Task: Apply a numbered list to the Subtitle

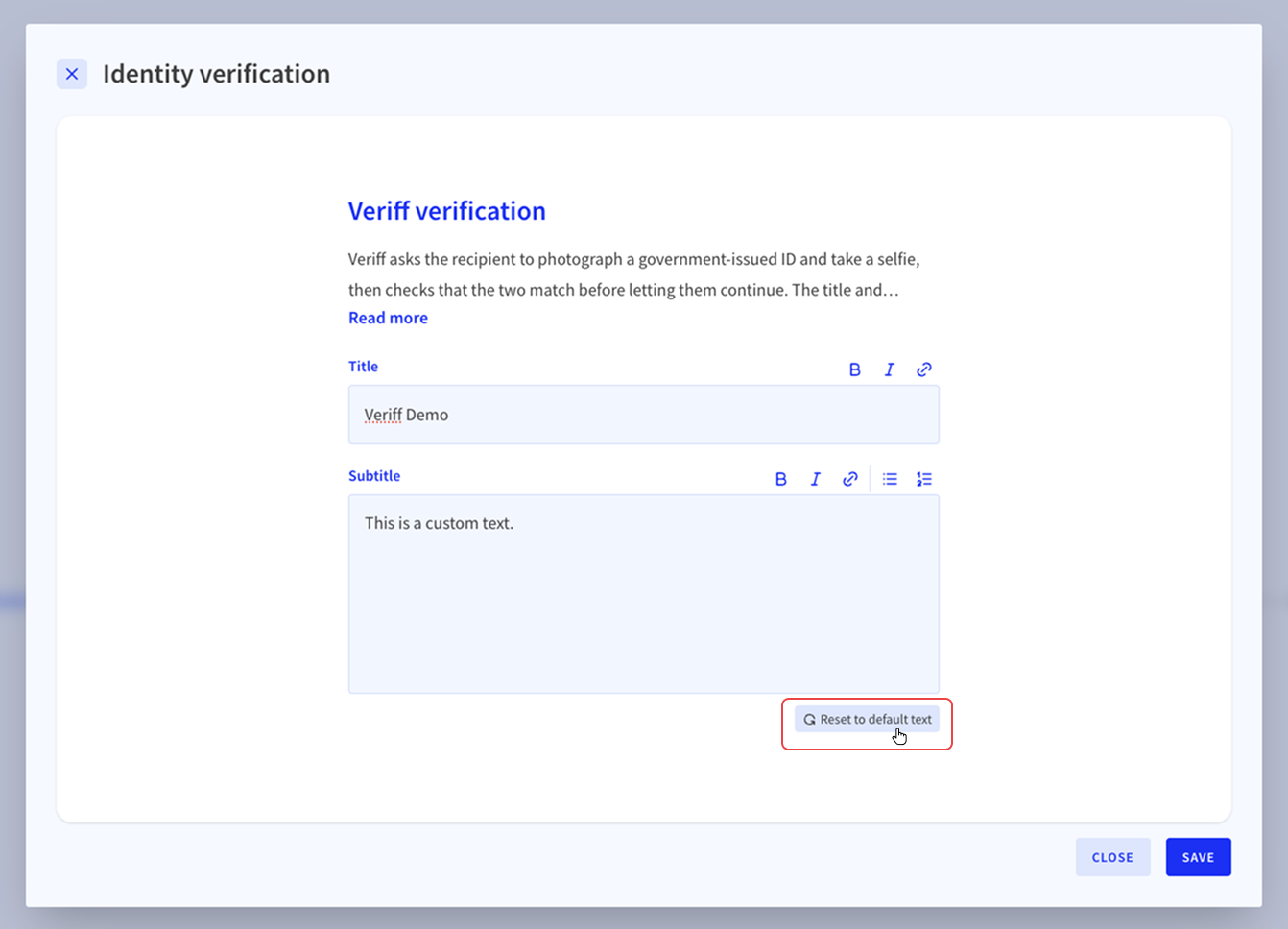Action: coord(923,479)
